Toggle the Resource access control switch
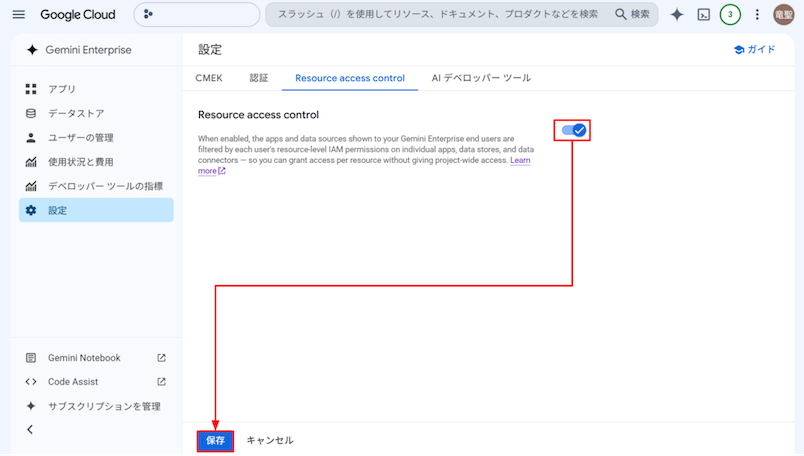The height and width of the screenshot is (456, 804). point(573,130)
